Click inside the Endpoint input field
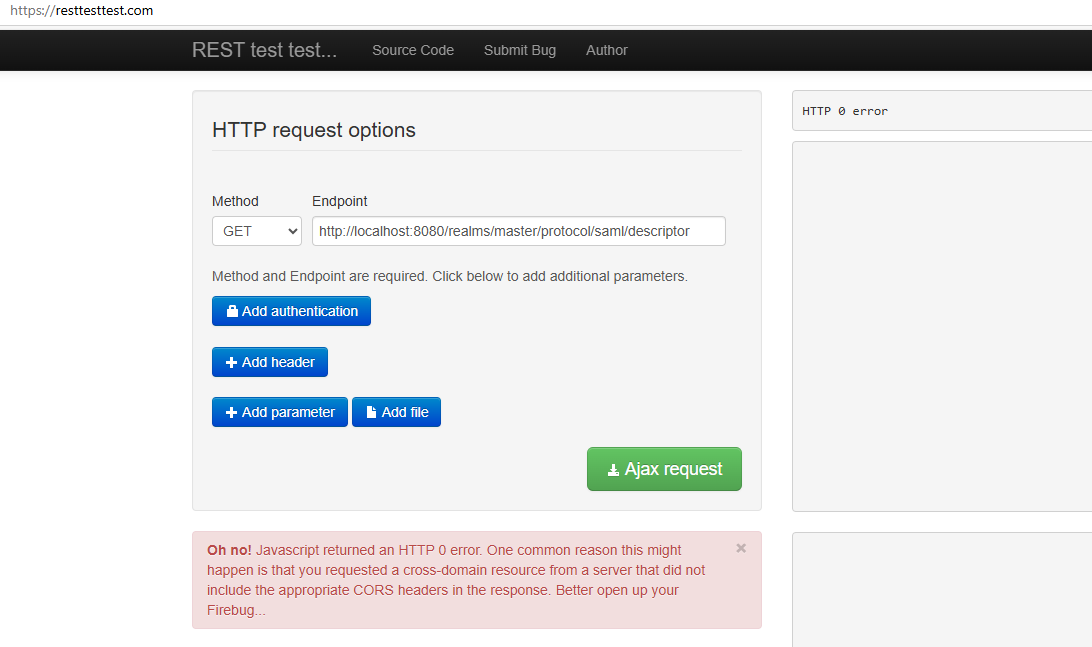 point(518,231)
